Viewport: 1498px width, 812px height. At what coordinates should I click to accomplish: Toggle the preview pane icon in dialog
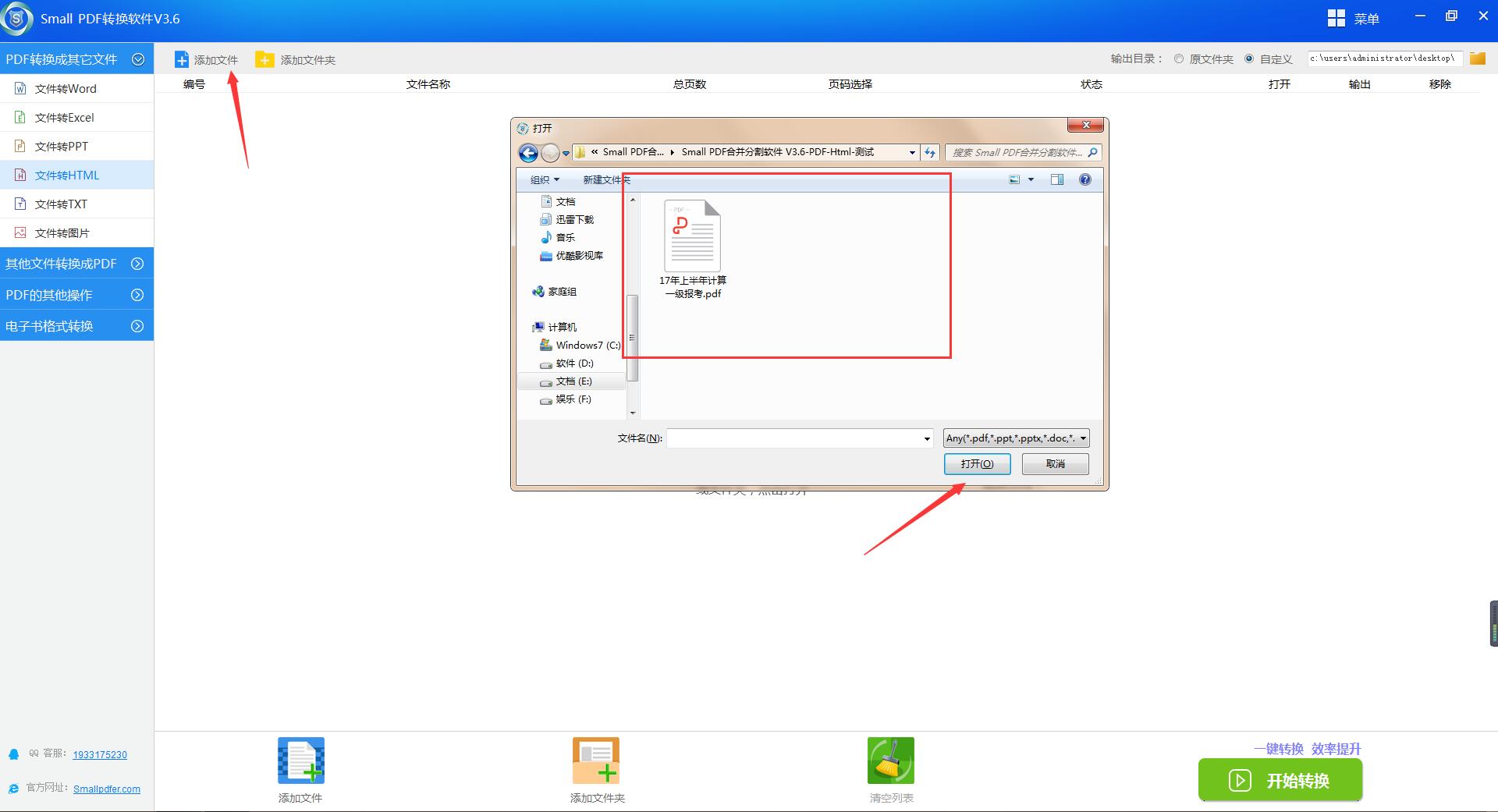point(1057,180)
